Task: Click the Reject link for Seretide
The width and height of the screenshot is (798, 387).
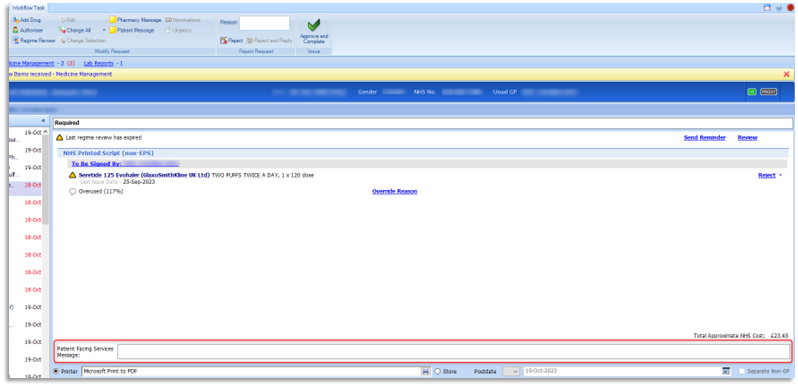Action: pyautogui.click(x=766, y=175)
